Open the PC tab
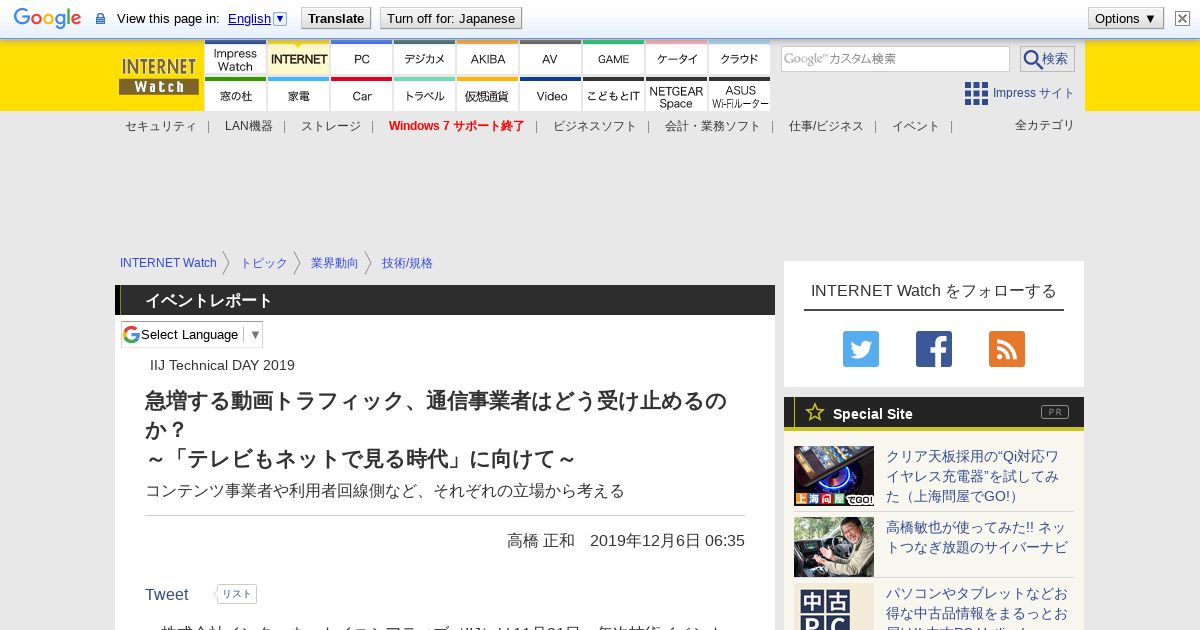Viewport: 1200px width, 630px height. pos(361,59)
